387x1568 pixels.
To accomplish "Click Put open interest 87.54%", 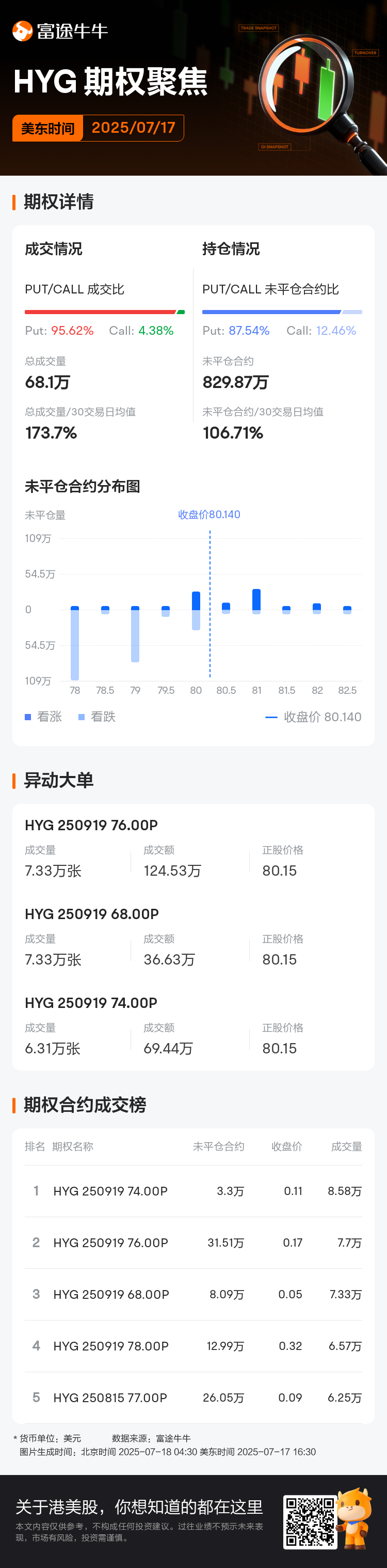I will point(249,331).
